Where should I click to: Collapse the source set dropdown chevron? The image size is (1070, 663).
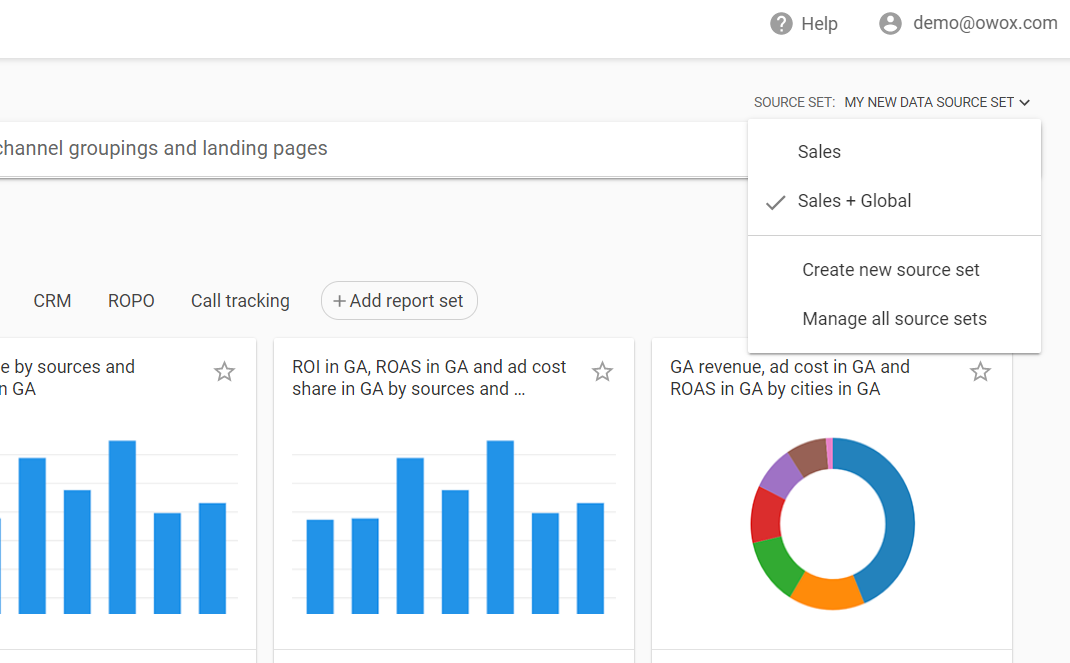point(1024,103)
